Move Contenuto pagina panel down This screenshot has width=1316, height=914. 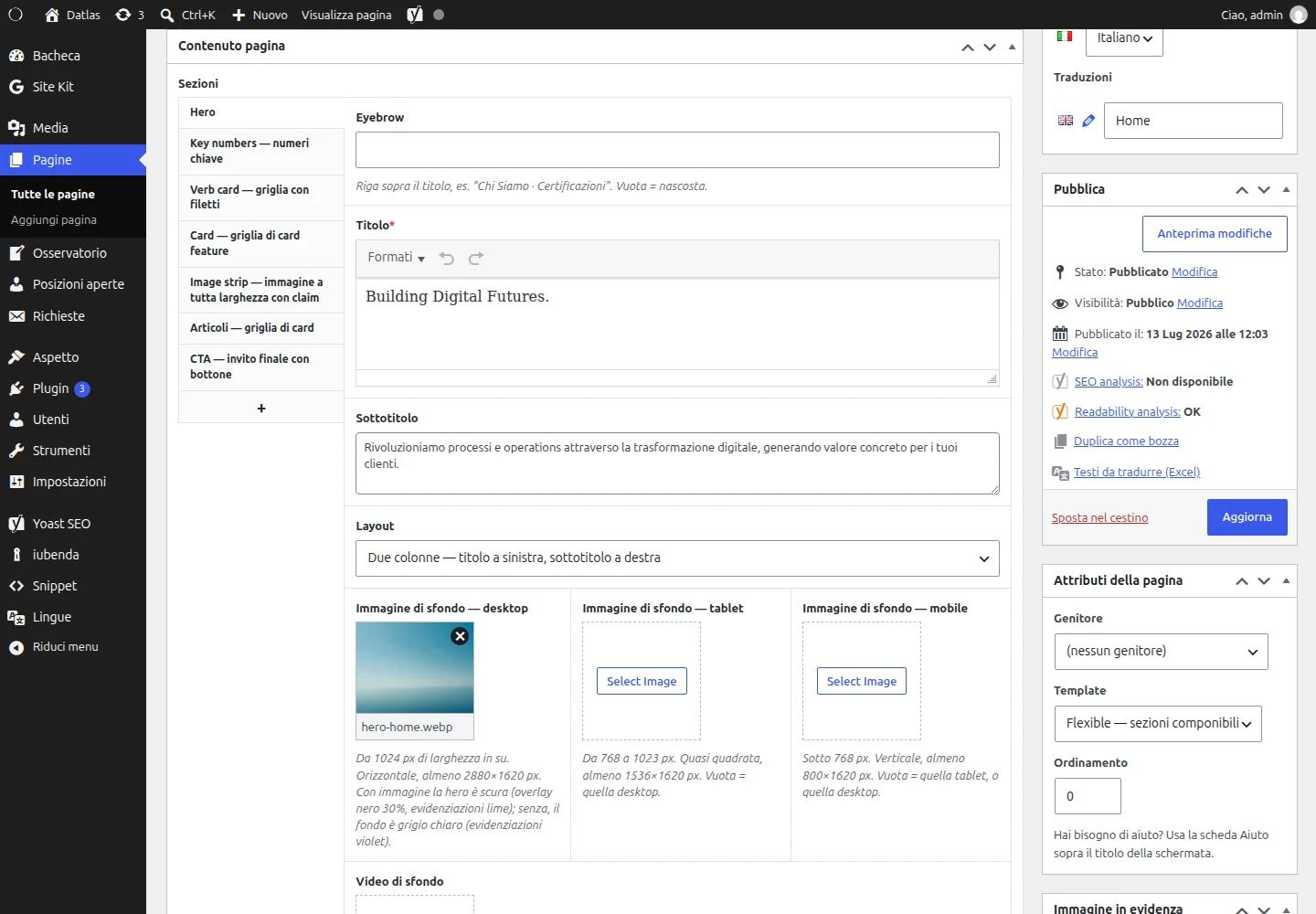[x=990, y=47]
